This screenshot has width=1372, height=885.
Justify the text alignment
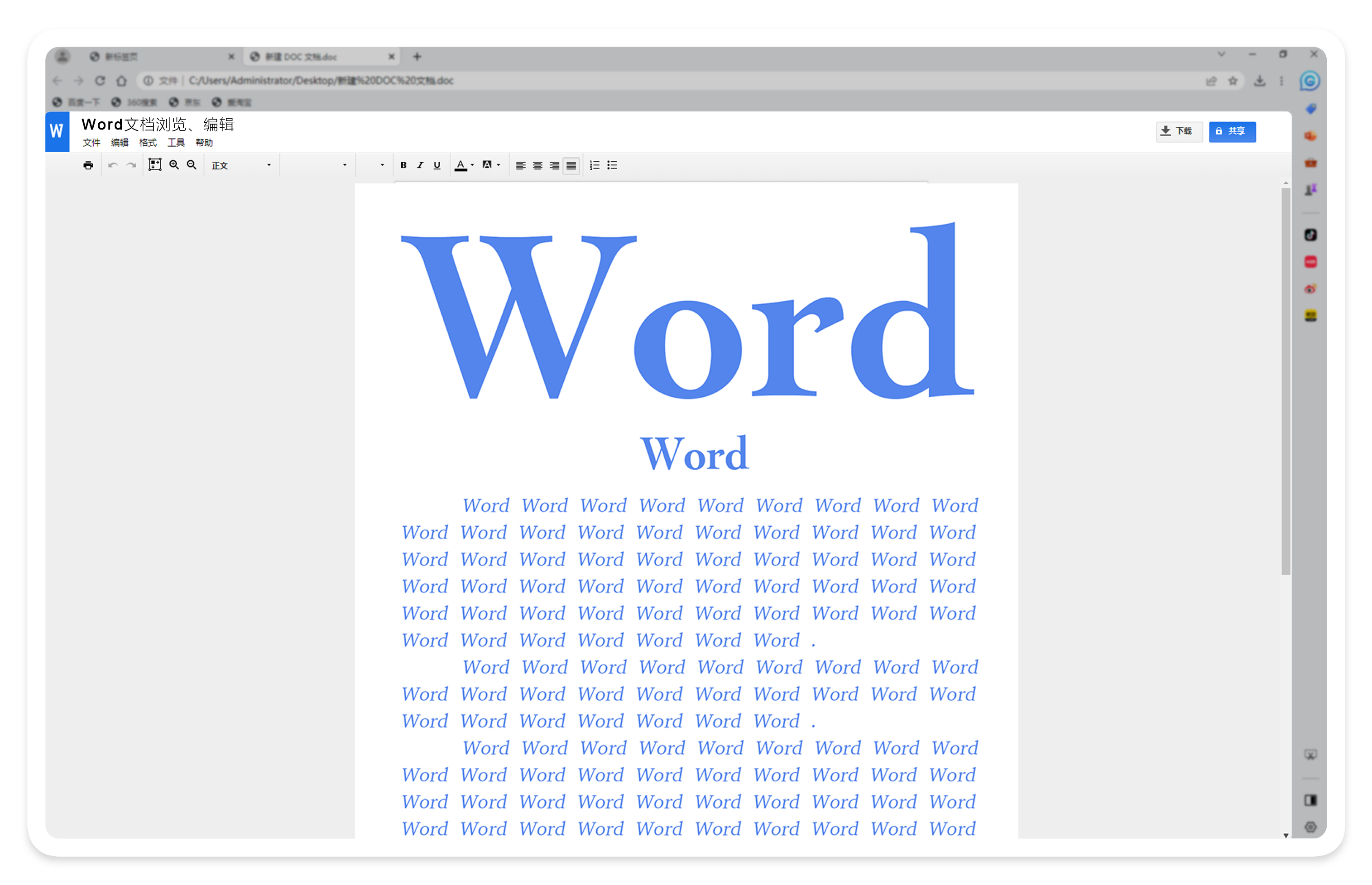click(571, 165)
